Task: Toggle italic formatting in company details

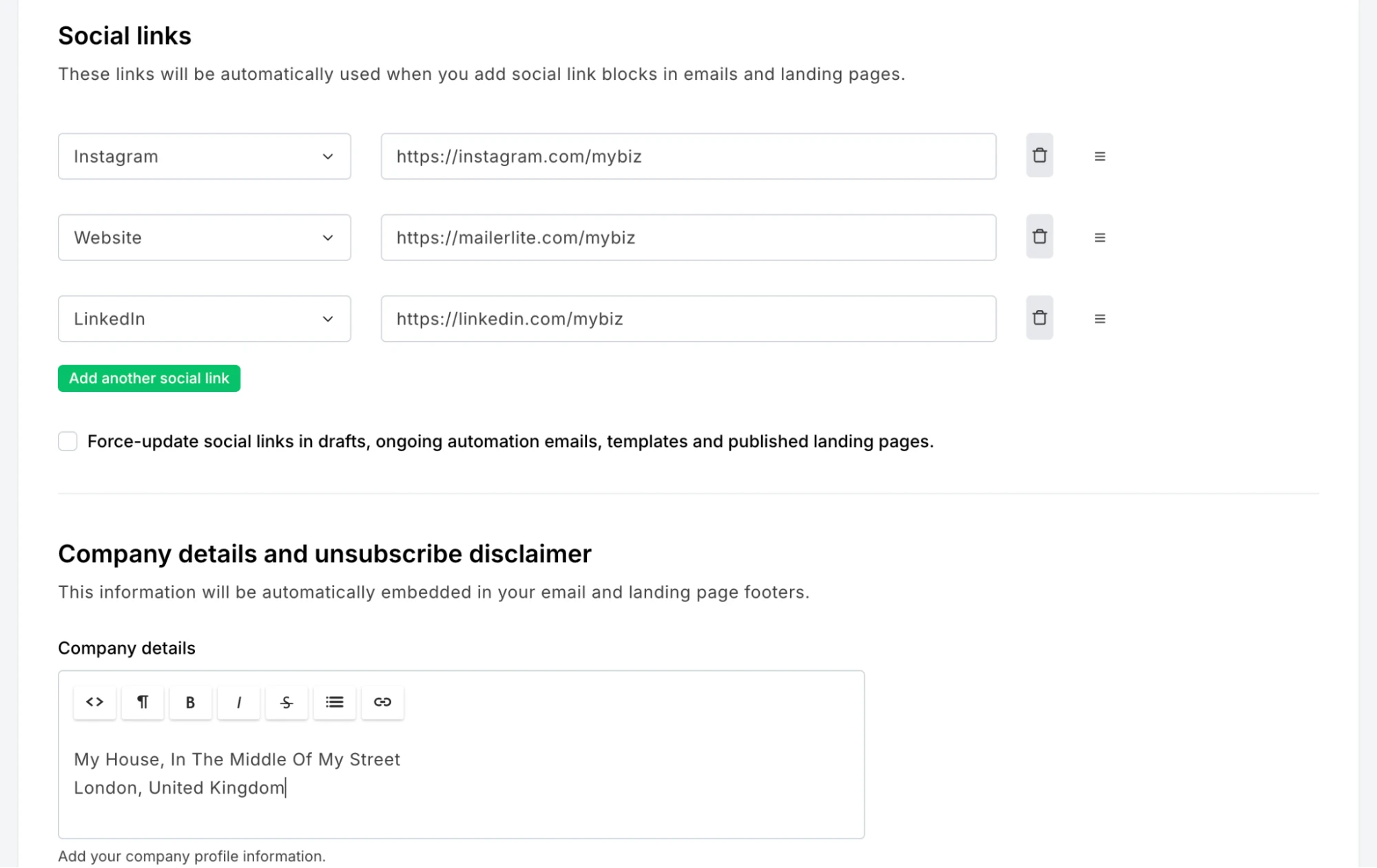Action: 238,702
